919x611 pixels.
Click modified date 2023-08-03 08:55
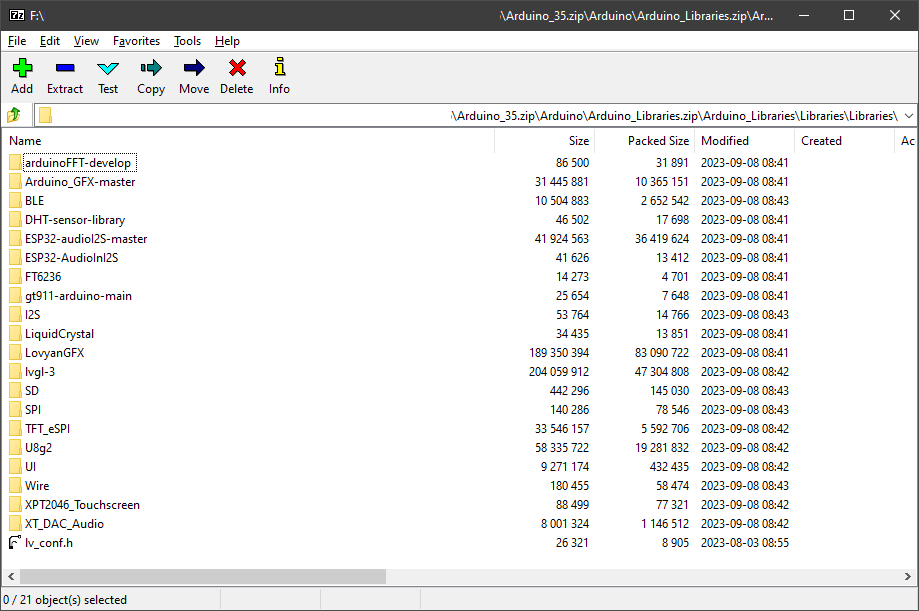[745, 543]
